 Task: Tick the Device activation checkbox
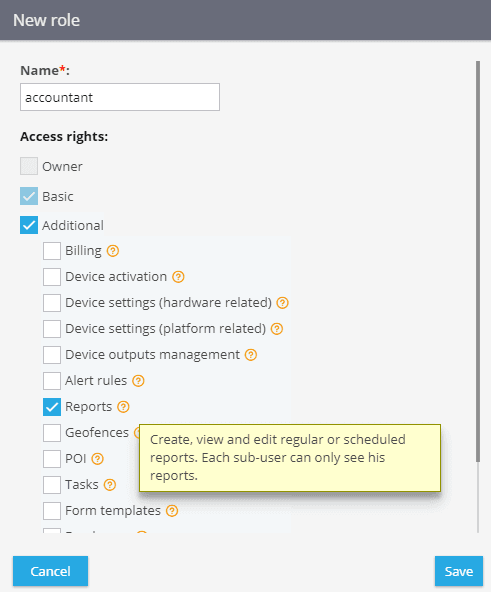[52, 277]
